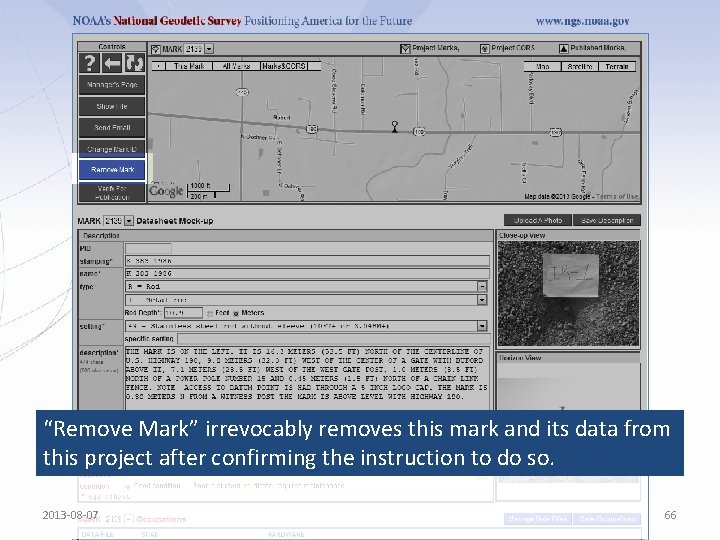Image resolution: width=720 pixels, height=540 pixels.
Task: Show All Marks on the map
Action: pos(236,66)
